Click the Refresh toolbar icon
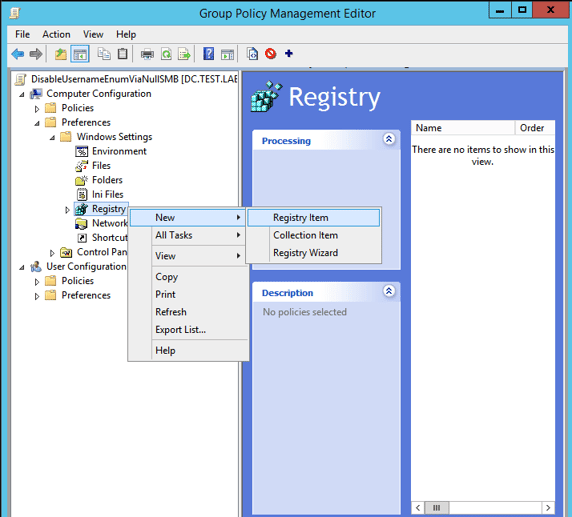572x517 pixels. pos(166,54)
